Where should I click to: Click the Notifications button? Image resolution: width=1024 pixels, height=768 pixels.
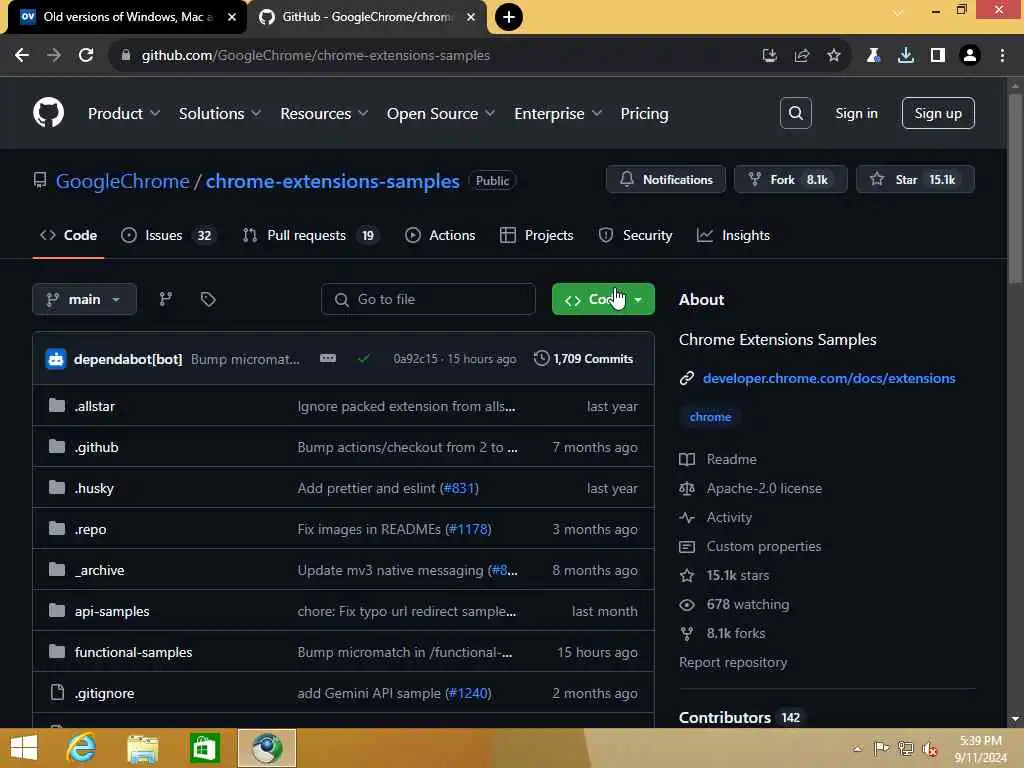(x=665, y=180)
